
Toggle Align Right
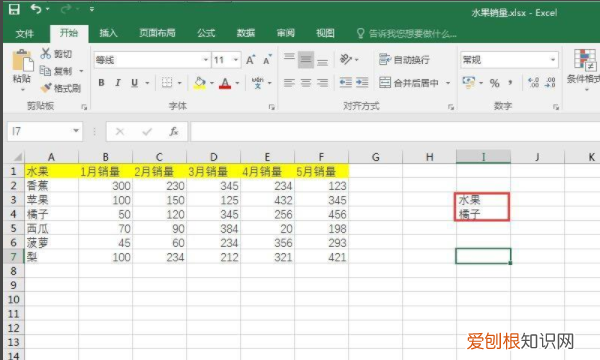click(x=323, y=83)
